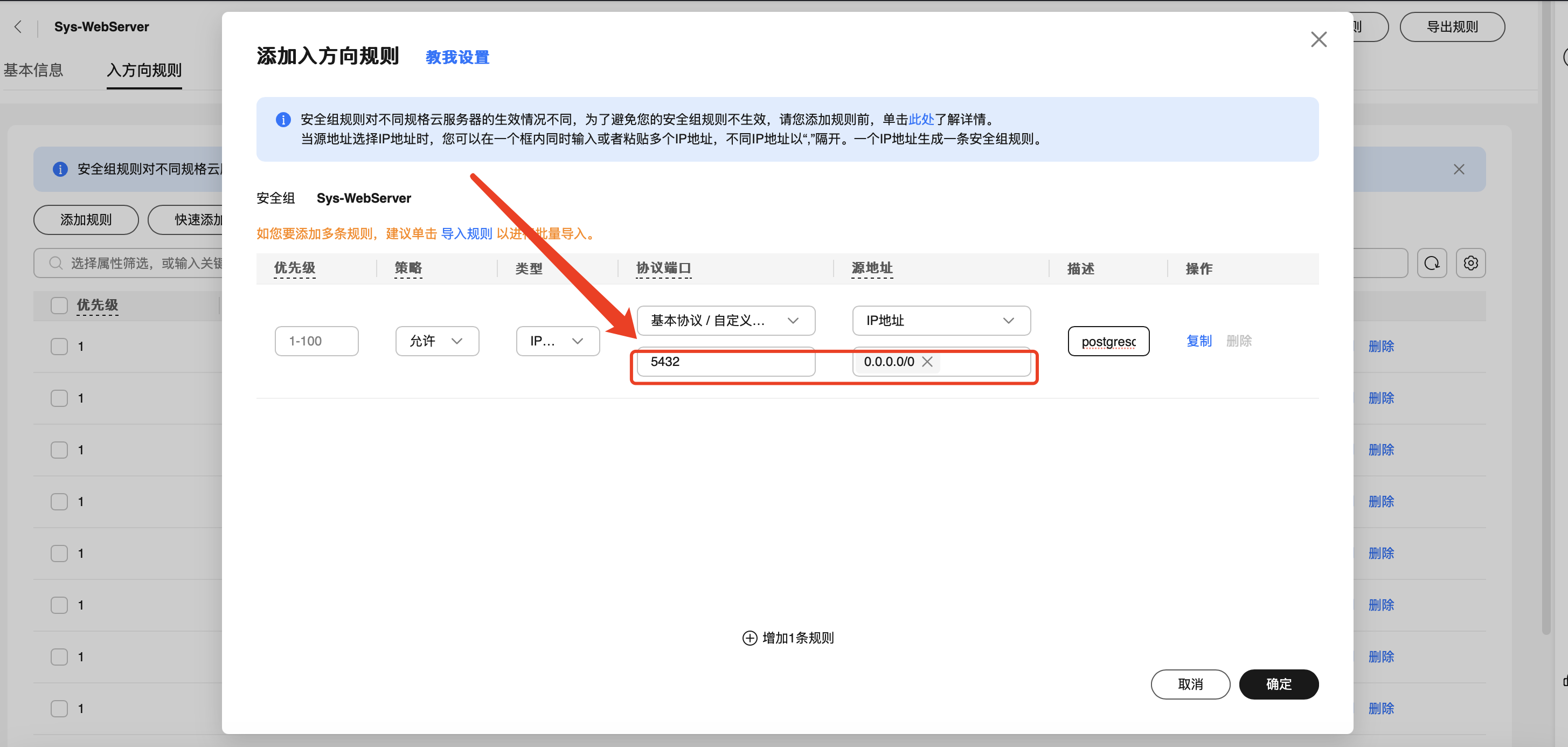Click the back arrow beside Sys-WebServer
1568x747 pixels.
[x=18, y=27]
